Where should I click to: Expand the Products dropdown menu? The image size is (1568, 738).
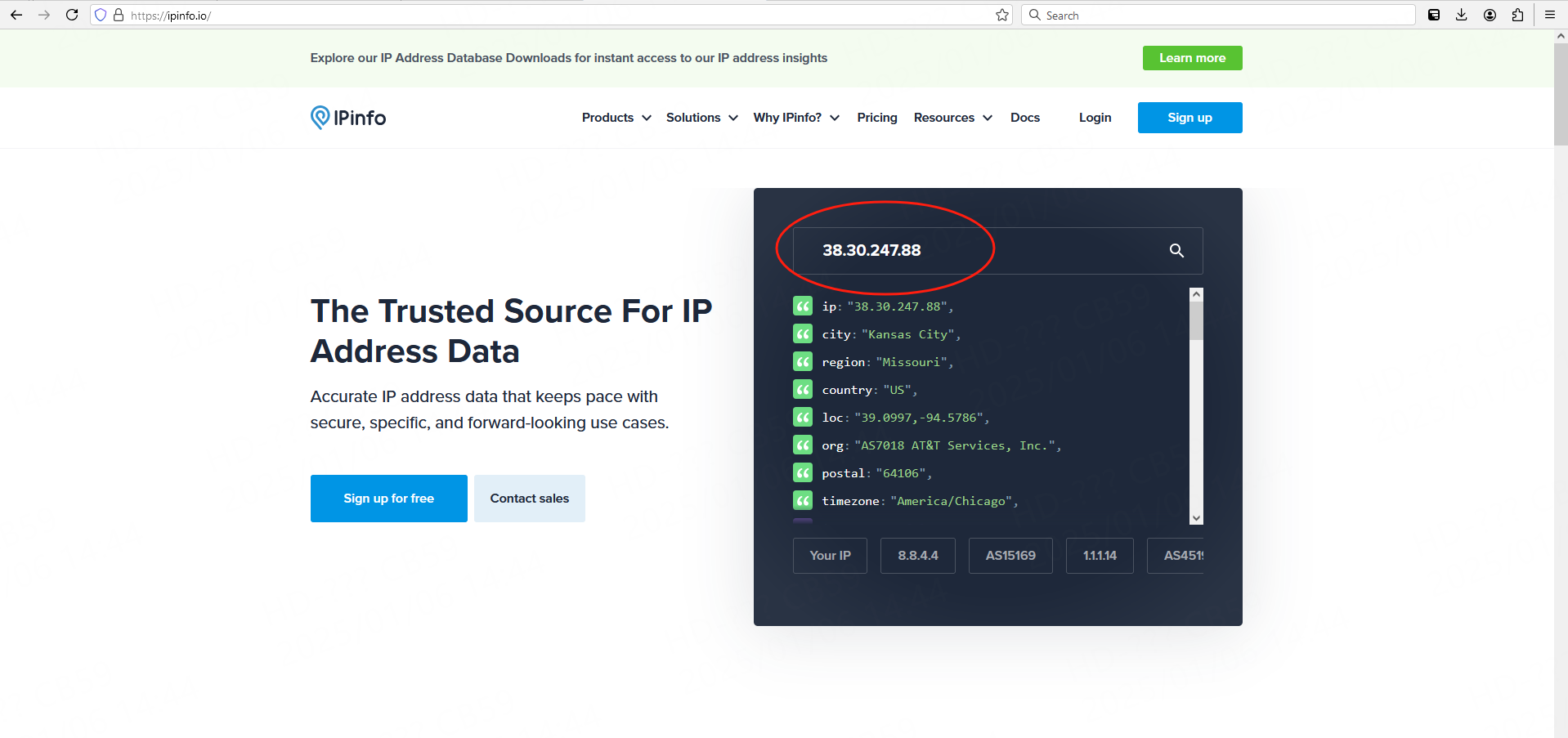coord(616,118)
